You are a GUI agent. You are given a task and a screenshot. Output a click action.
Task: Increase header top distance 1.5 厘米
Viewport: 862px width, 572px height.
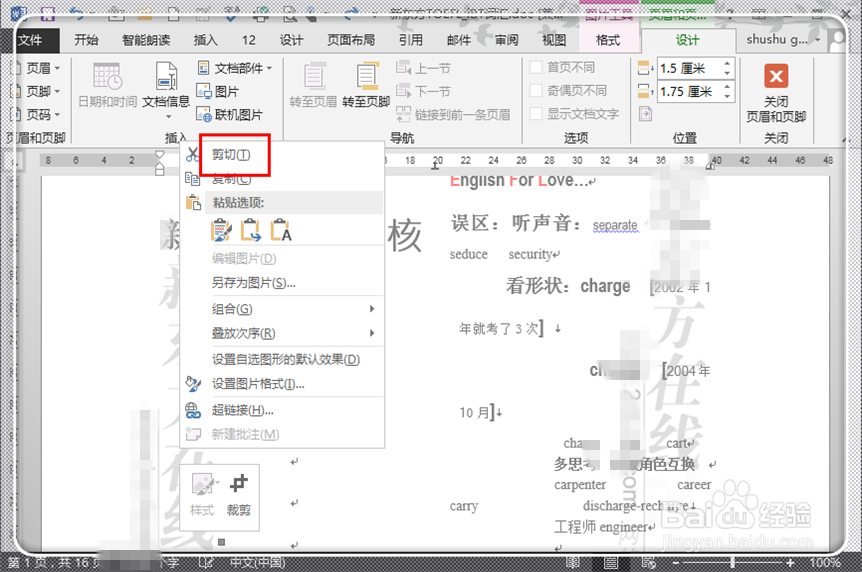[x=727, y=64]
